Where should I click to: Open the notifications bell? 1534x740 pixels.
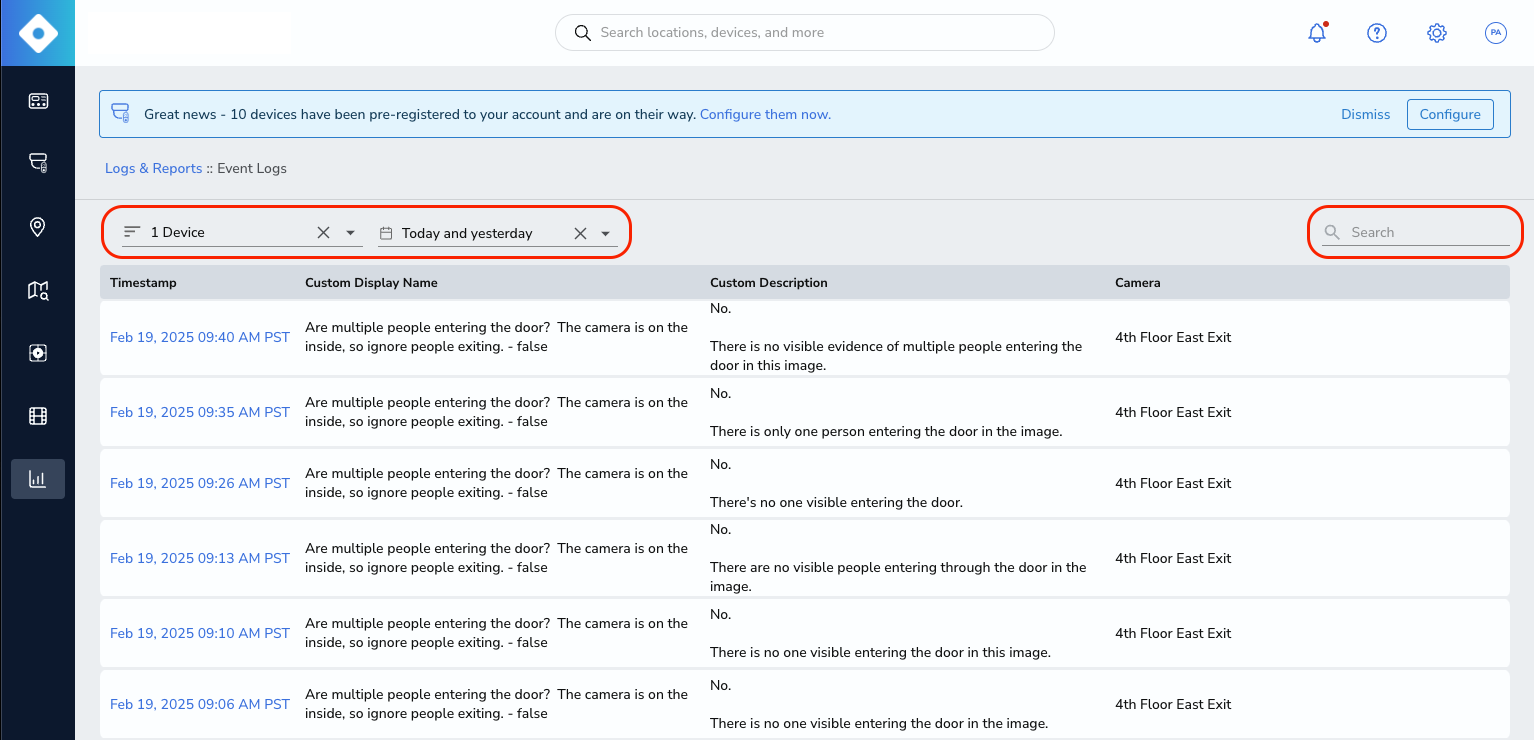click(x=1317, y=33)
